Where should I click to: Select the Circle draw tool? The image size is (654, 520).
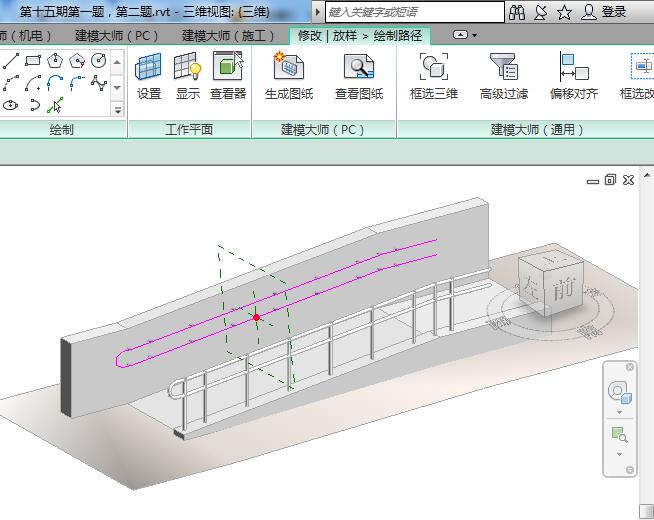pyautogui.click(x=99, y=61)
